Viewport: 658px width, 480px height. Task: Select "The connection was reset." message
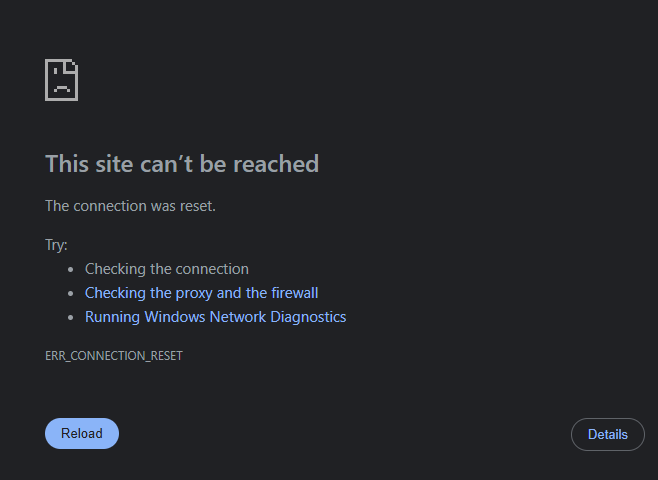click(130, 206)
